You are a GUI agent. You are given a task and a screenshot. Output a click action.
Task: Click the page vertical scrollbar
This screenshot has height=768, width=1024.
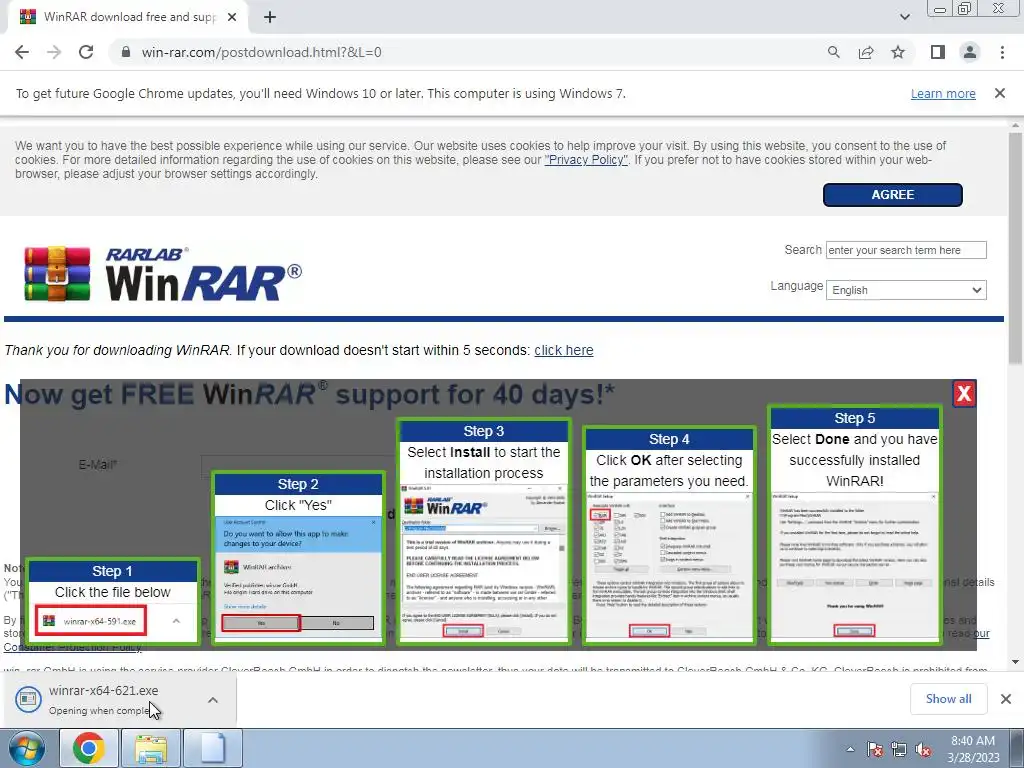pos(1016,248)
